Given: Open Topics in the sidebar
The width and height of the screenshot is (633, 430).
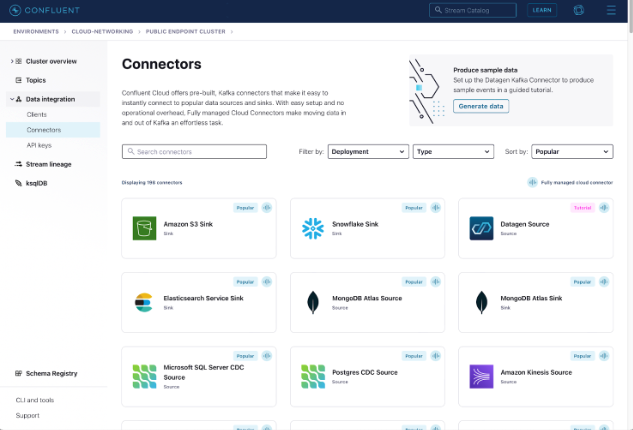Looking at the screenshot, I should 36,80.
